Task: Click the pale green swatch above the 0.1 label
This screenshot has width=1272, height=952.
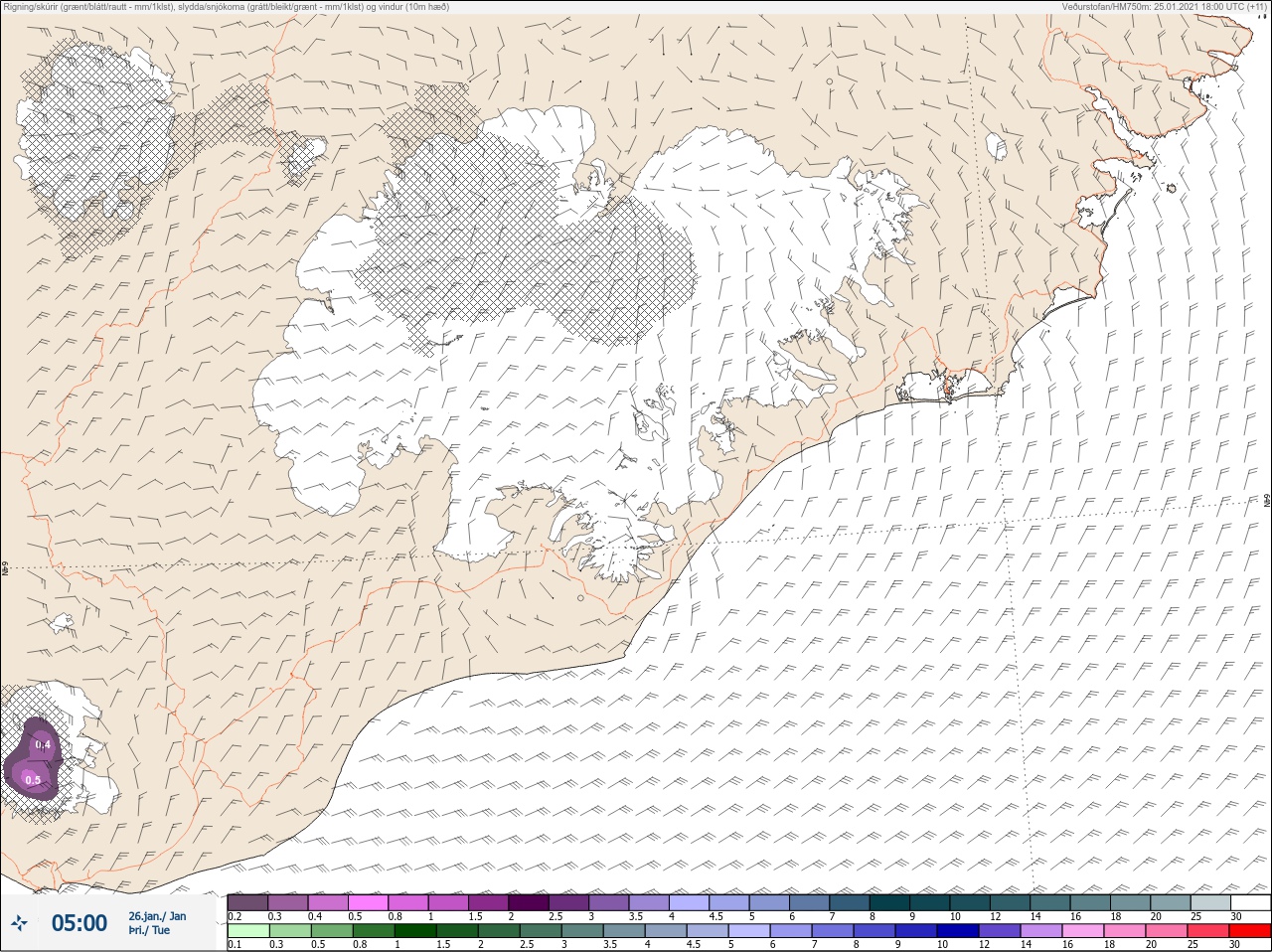Action: [x=248, y=932]
